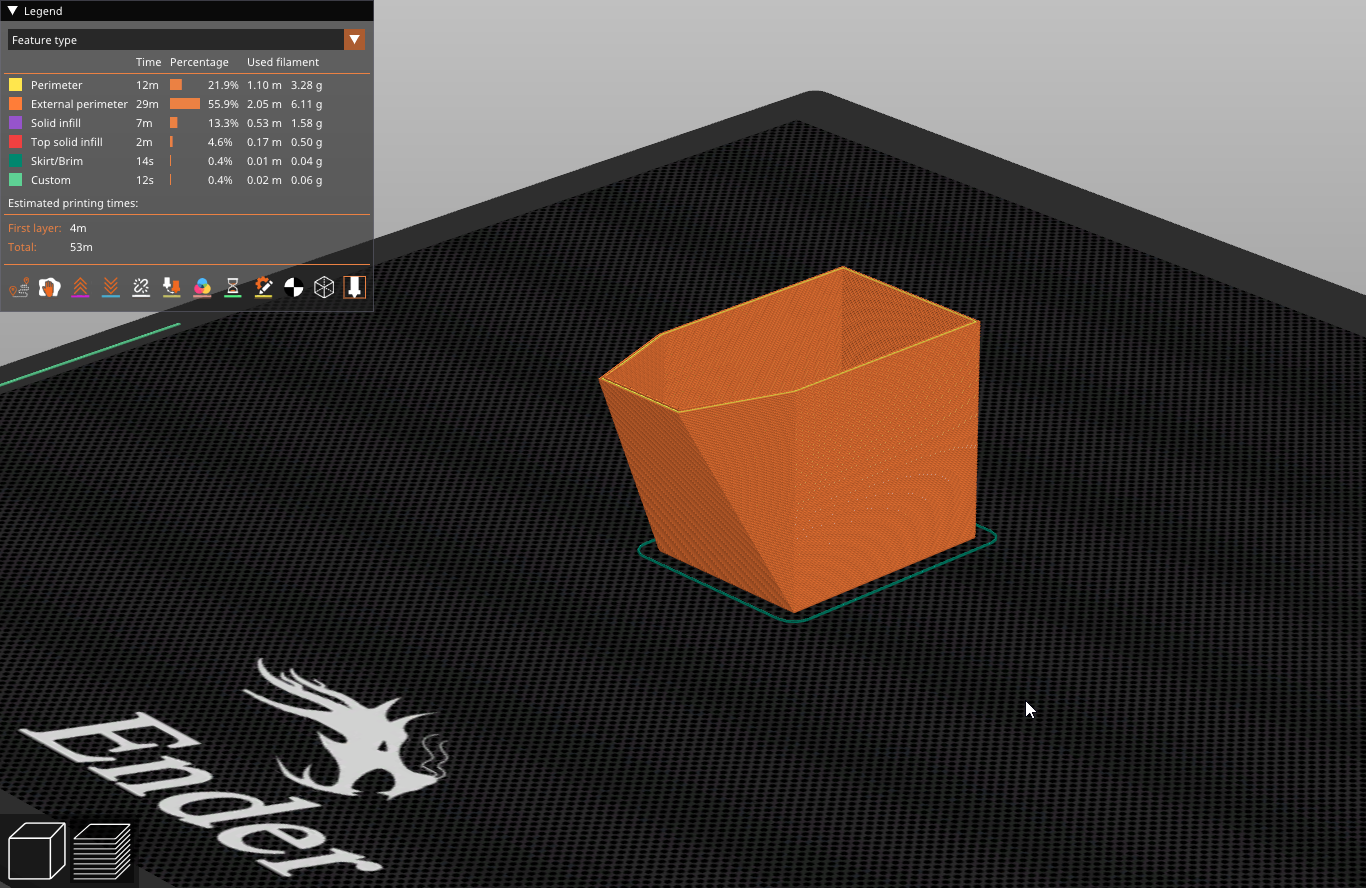Click the light green Custom color swatch

point(15,180)
